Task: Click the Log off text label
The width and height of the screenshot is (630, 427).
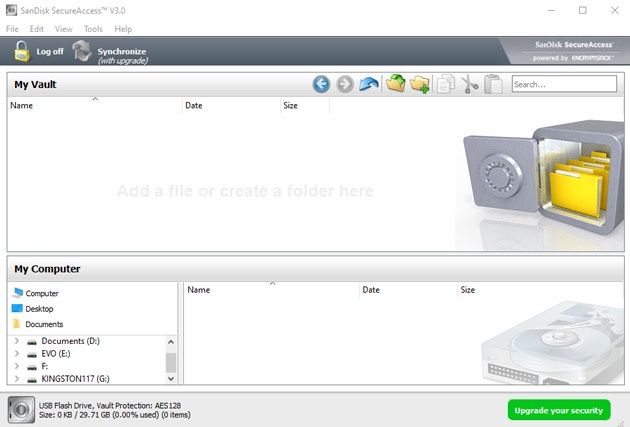Action: coord(50,51)
